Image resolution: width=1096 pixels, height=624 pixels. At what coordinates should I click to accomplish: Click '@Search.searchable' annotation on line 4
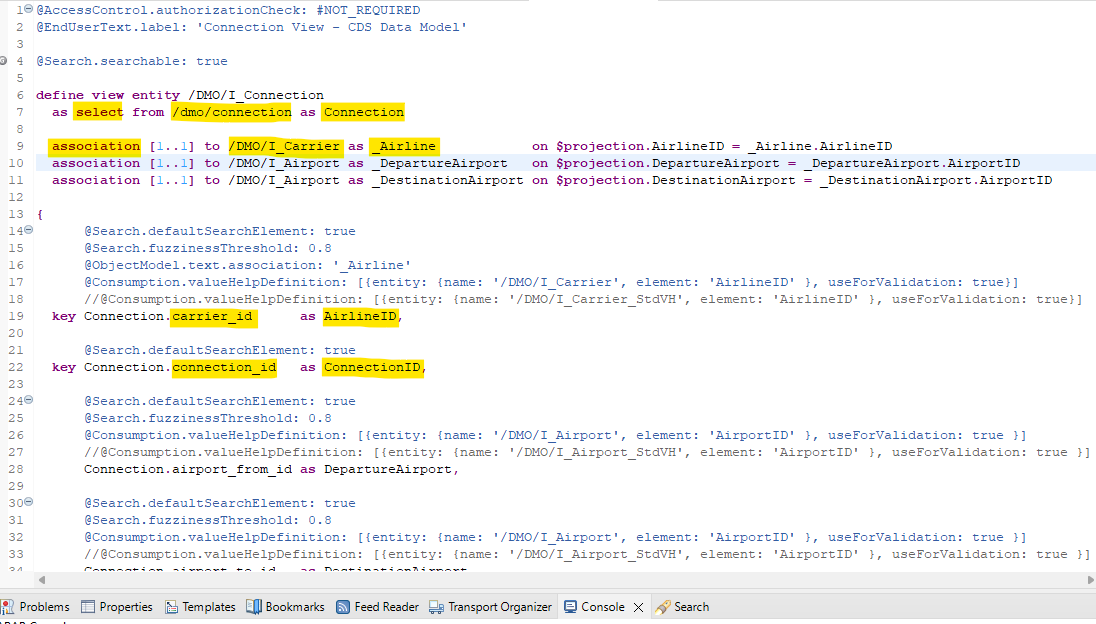(110, 61)
